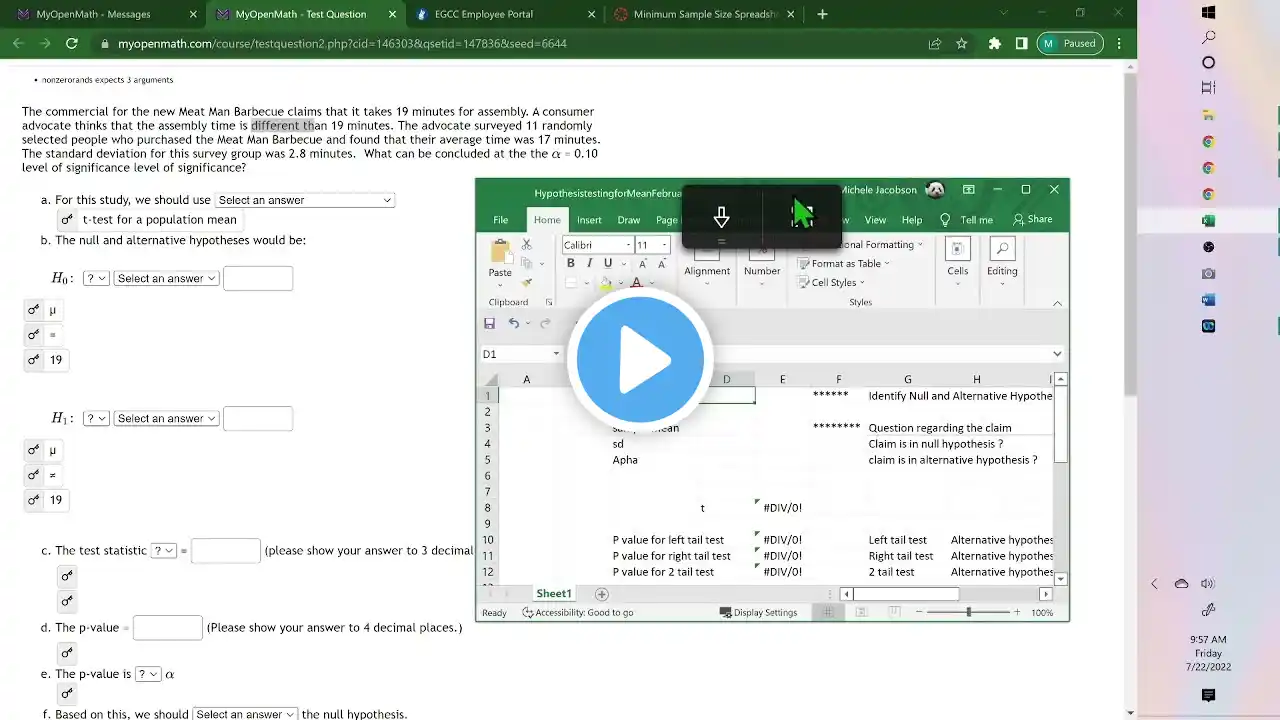Click the Tell me search button
Screen dimensions: 1280x720
[967, 220]
